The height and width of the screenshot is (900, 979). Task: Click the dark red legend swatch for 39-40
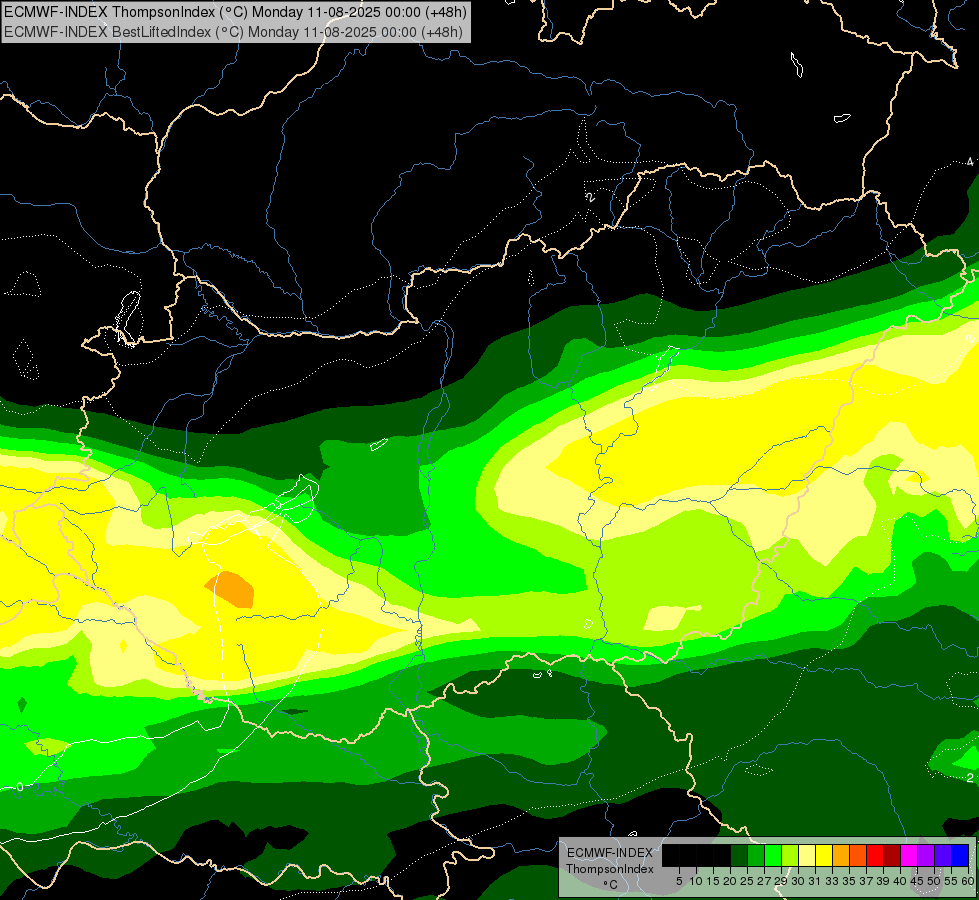point(892,855)
